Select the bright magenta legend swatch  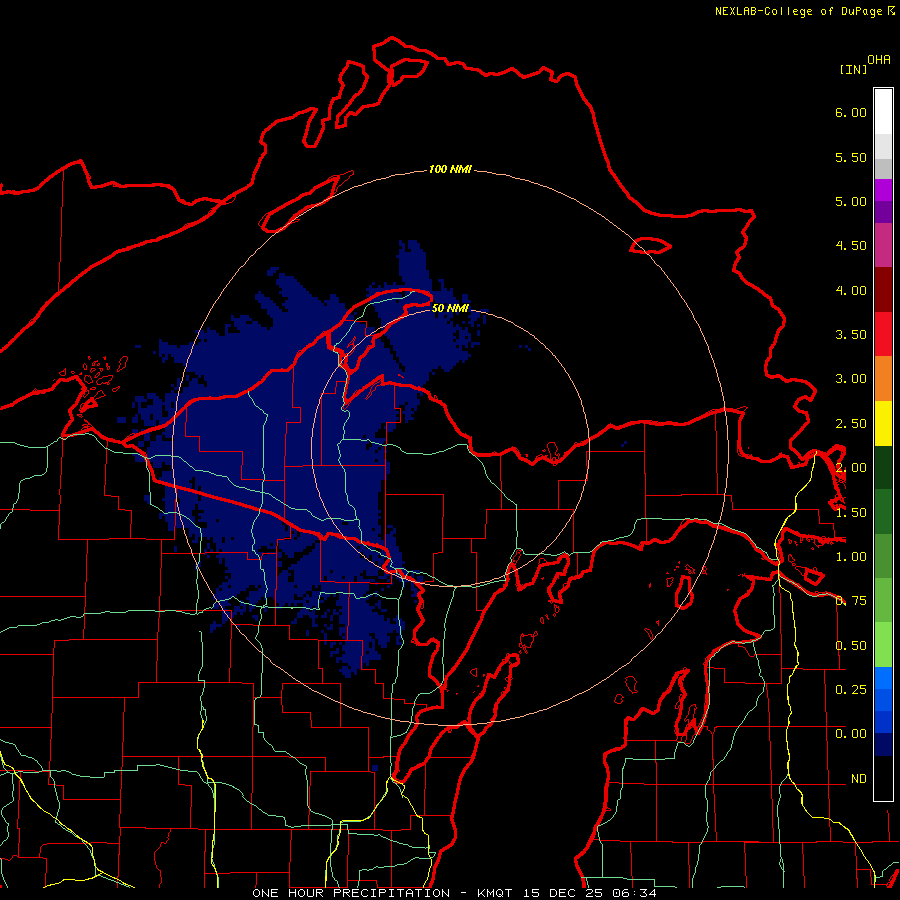point(883,190)
